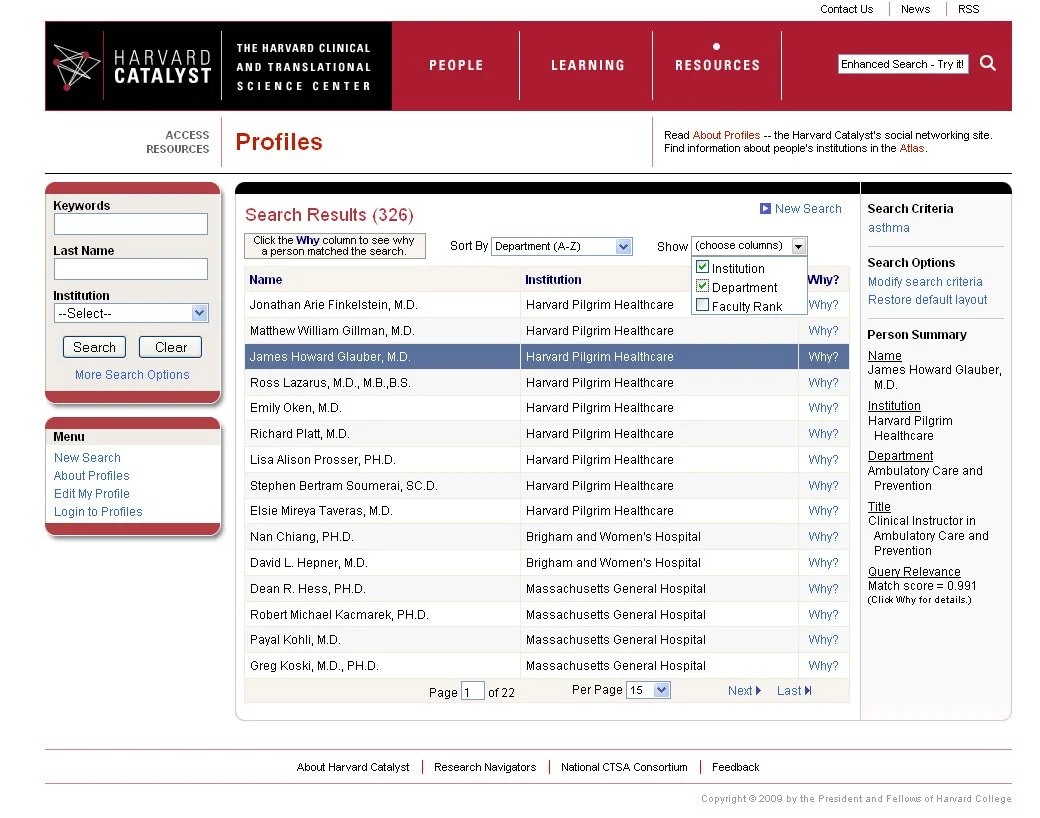1040x818 pixels.
Task: Click Feedback footer link
Action: pos(736,767)
